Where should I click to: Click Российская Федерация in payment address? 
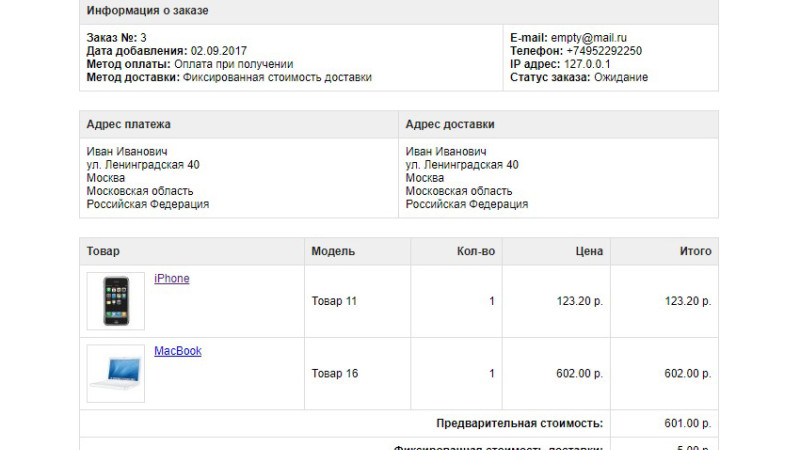[x=148, y=204]
